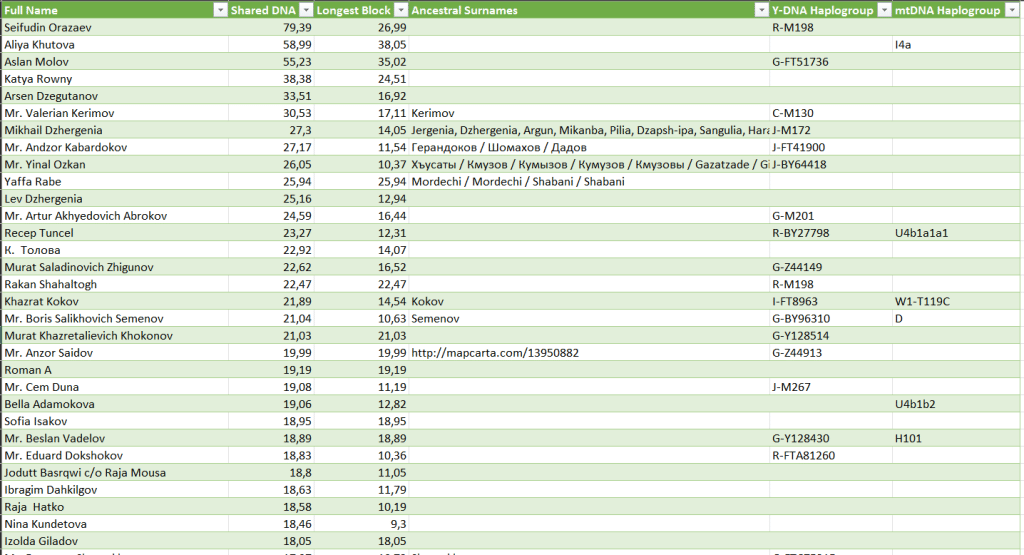Image resolution: width=1024 pixels, height=555 pixels.
Task: Open the mtDNA Haplogroup filter dropdown
Action: [1013, 10]
